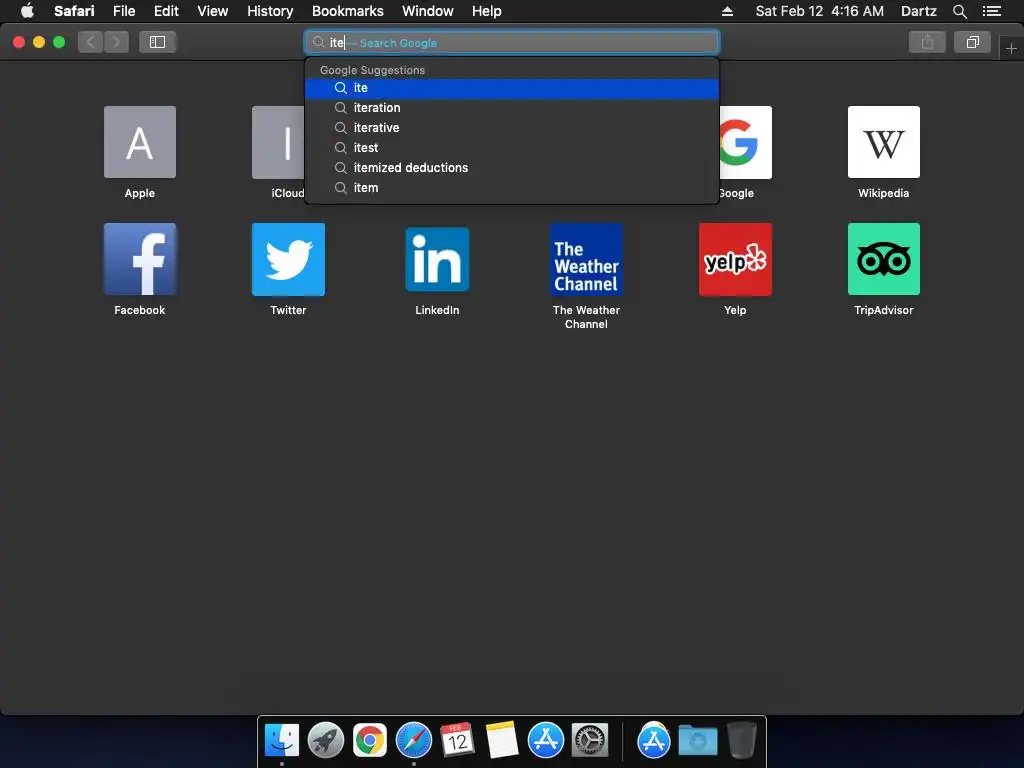Open the Google favorite tile

click(745, 142)
